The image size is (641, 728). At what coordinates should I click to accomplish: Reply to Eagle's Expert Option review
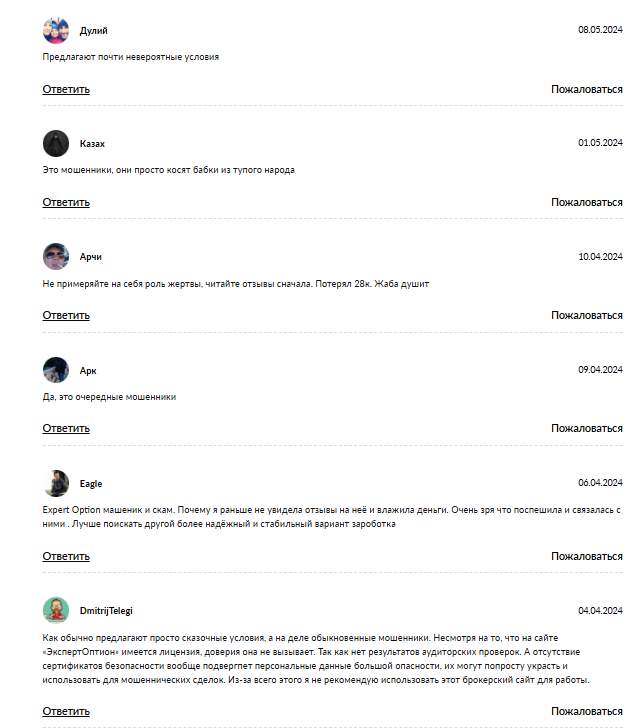(x=66, y=556)
